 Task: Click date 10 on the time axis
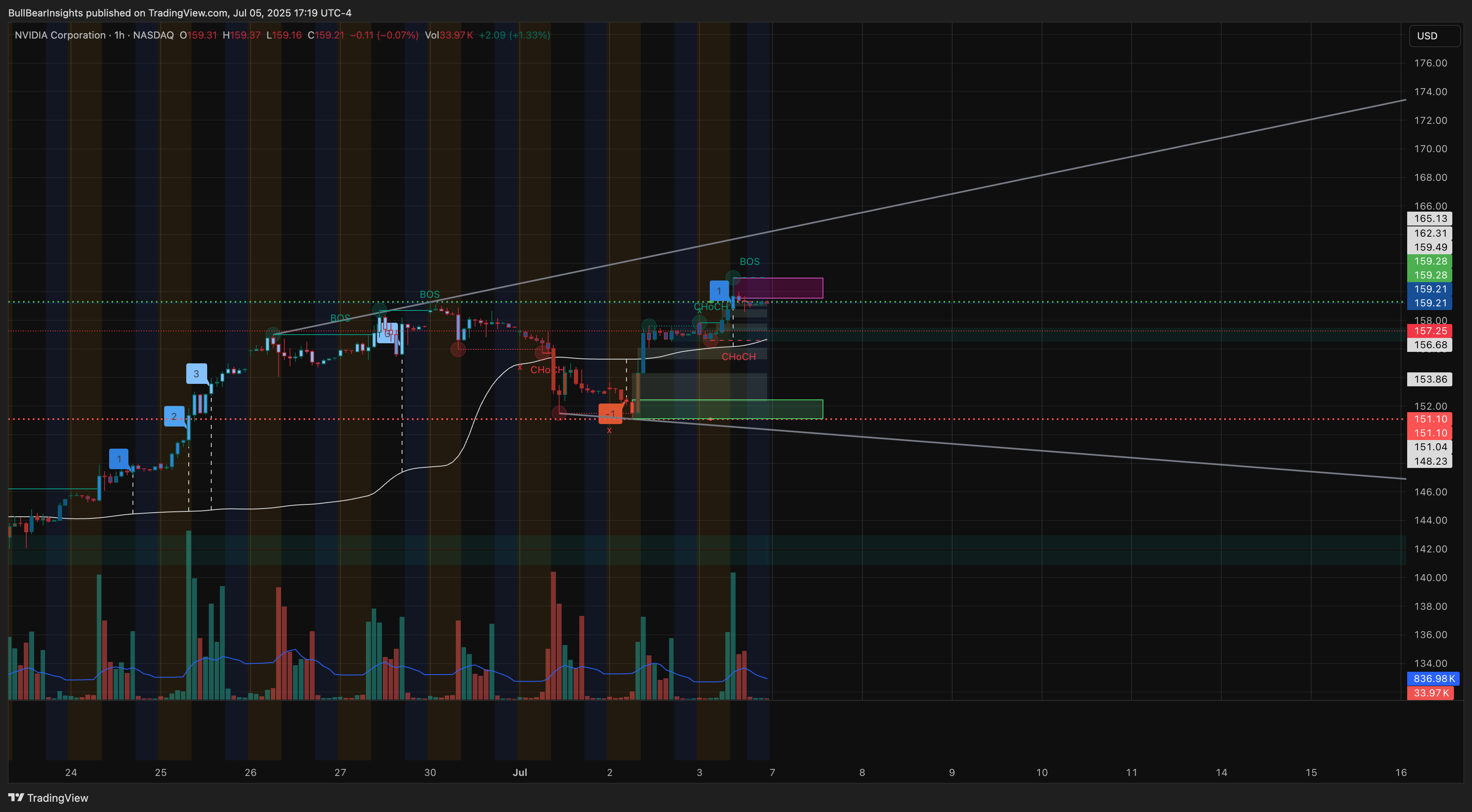1042,772
